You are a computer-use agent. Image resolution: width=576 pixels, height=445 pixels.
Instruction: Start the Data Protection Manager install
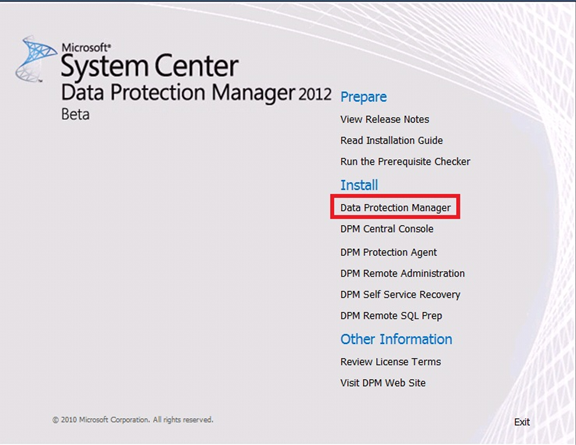point(395,208)
